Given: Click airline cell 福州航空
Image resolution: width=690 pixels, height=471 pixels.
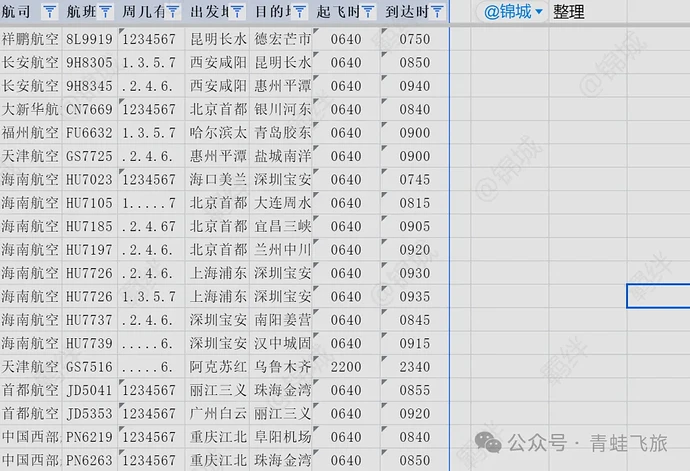Looking at the screenshot, I should pos(31,132).
